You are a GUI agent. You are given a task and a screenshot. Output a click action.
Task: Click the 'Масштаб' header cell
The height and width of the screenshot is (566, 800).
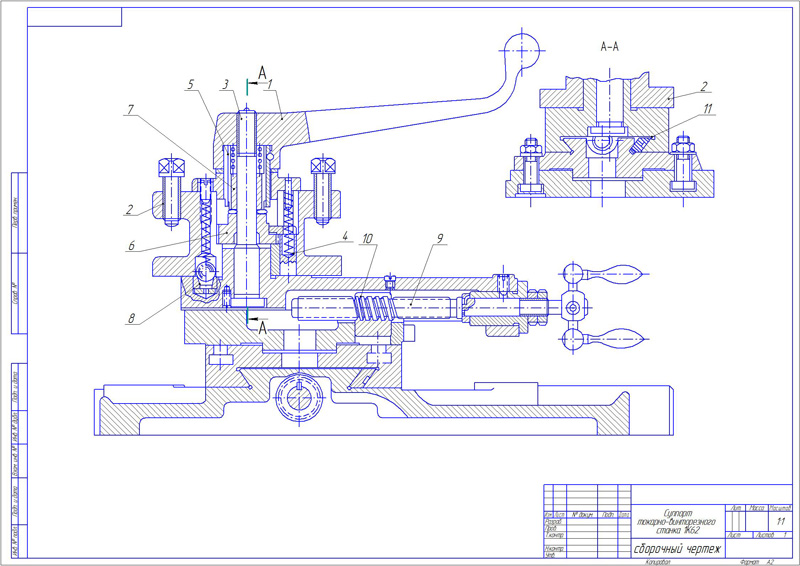[x=781, y=508]
